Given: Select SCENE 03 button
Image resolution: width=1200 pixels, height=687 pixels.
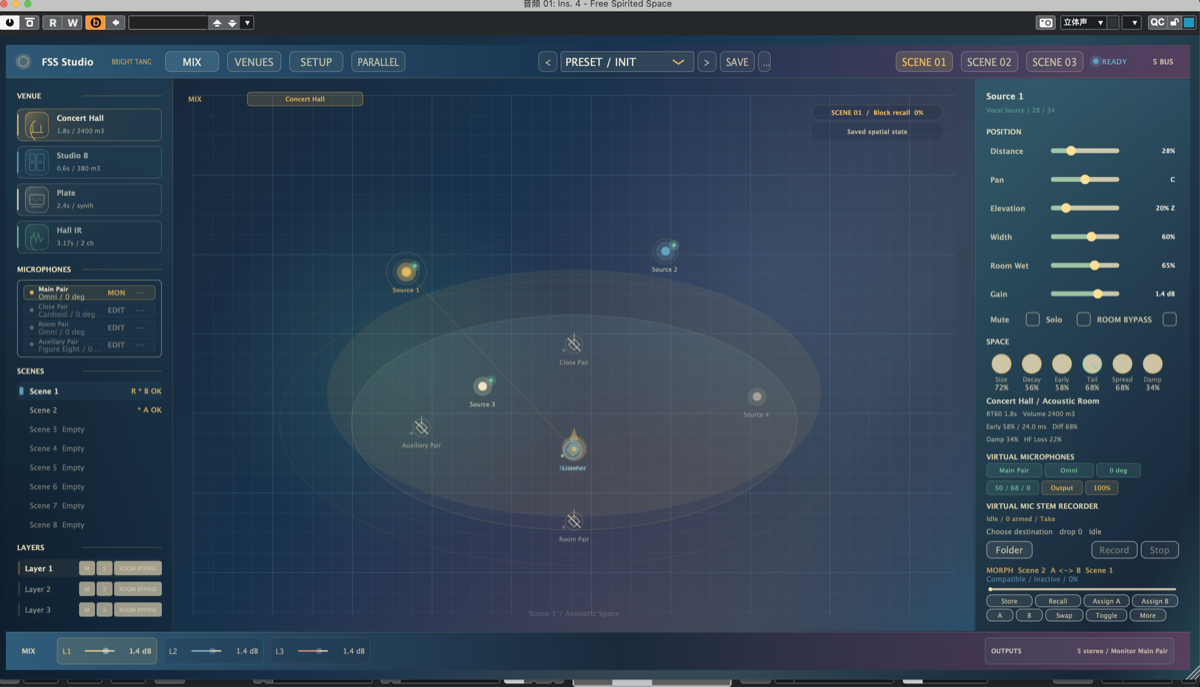Looking at the screenshot, I should pos(1054,62).
